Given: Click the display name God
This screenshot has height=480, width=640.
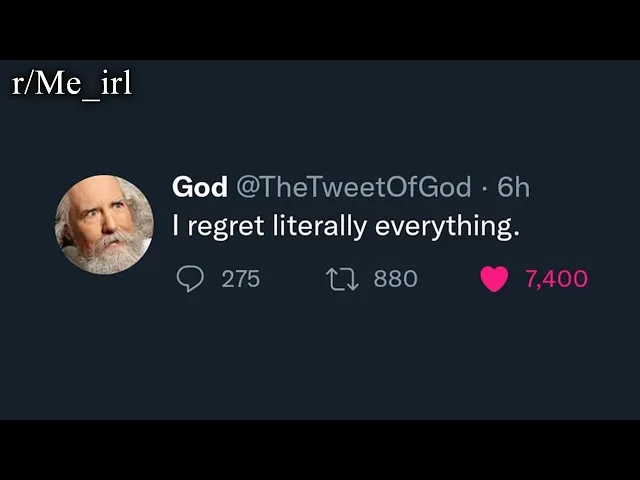Looking at the screenshot, I should click(x=200, y=187).
